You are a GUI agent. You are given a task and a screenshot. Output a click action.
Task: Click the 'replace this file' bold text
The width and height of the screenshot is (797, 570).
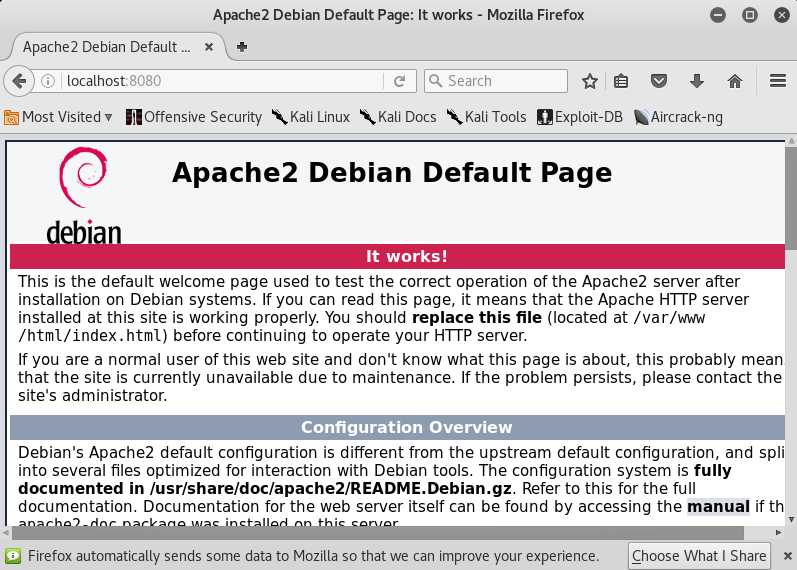(x=477, y=317)
